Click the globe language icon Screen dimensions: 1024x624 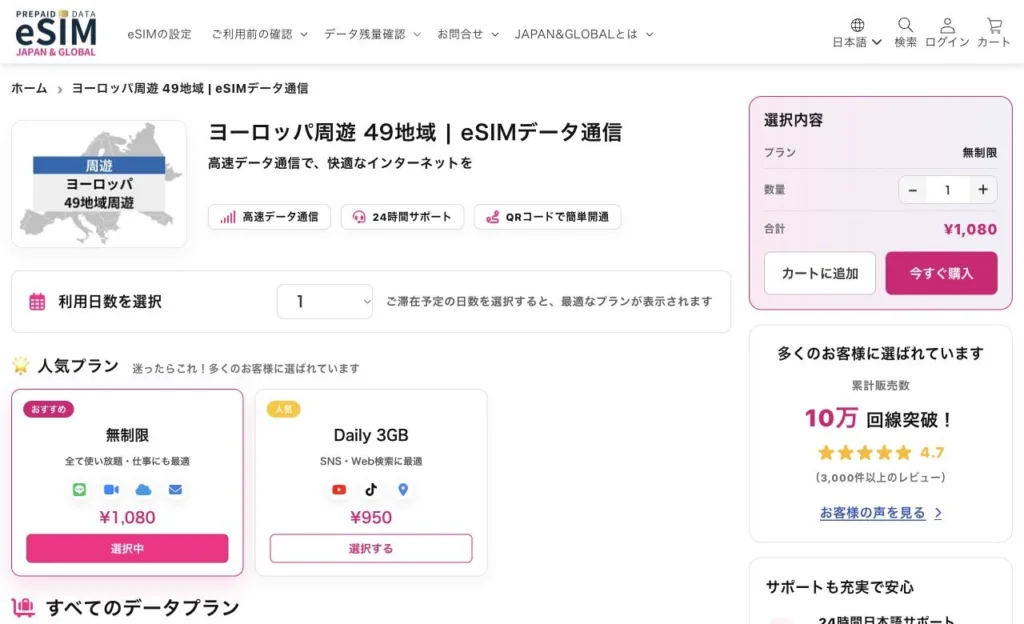tap(857, 25)
